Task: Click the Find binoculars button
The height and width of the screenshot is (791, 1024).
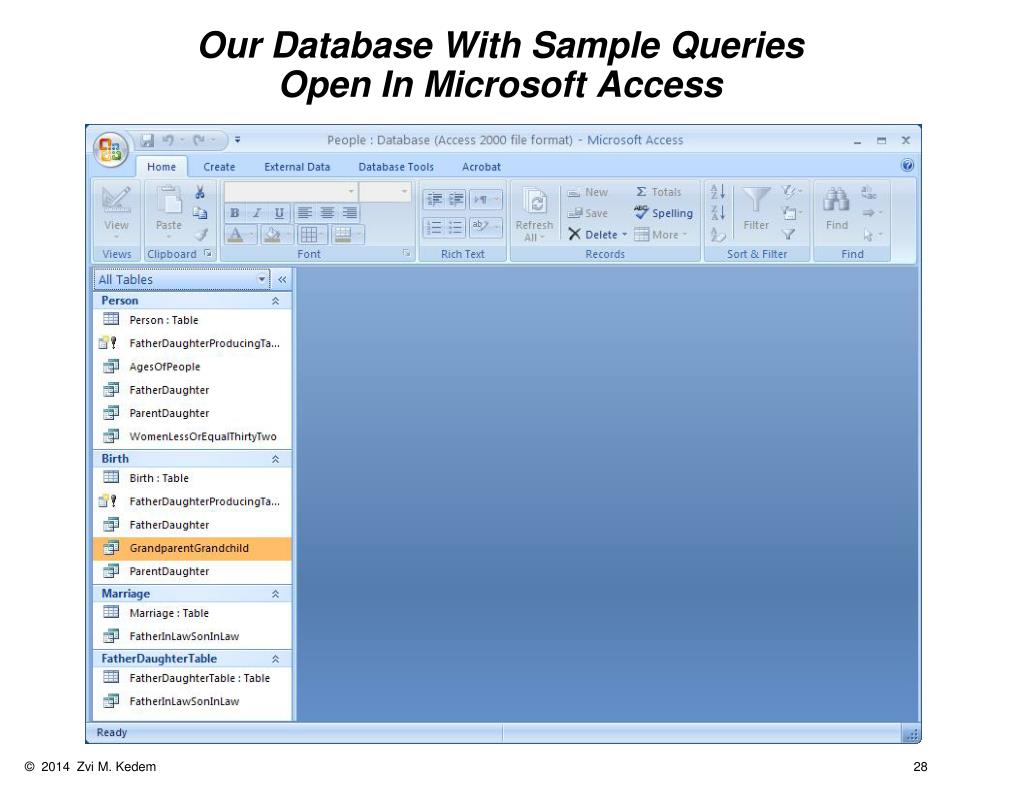Action: [837, 209]
